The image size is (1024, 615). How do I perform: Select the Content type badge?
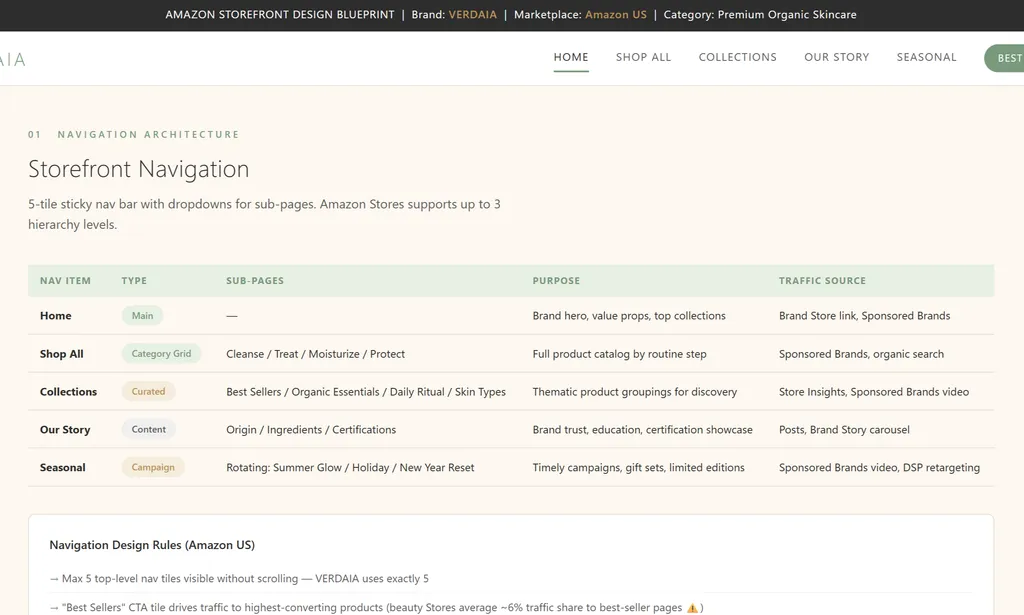149,430
